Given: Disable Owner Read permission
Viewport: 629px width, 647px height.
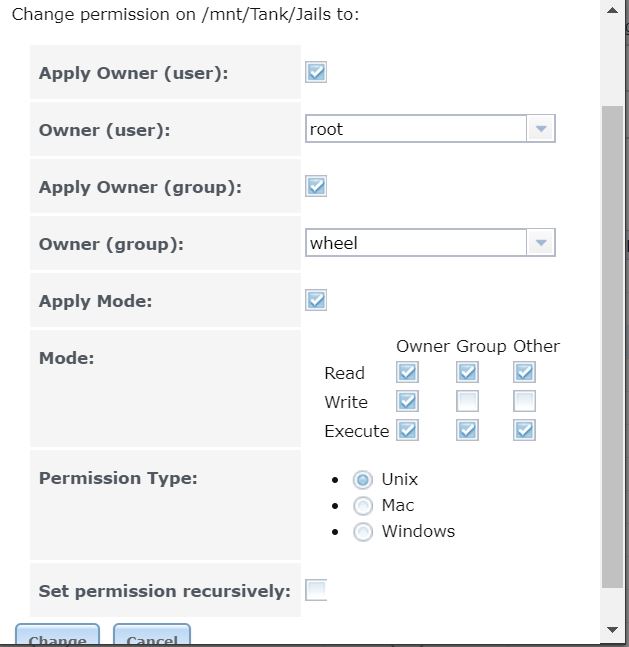Looking at the screenshot, I should coord(407,373).
